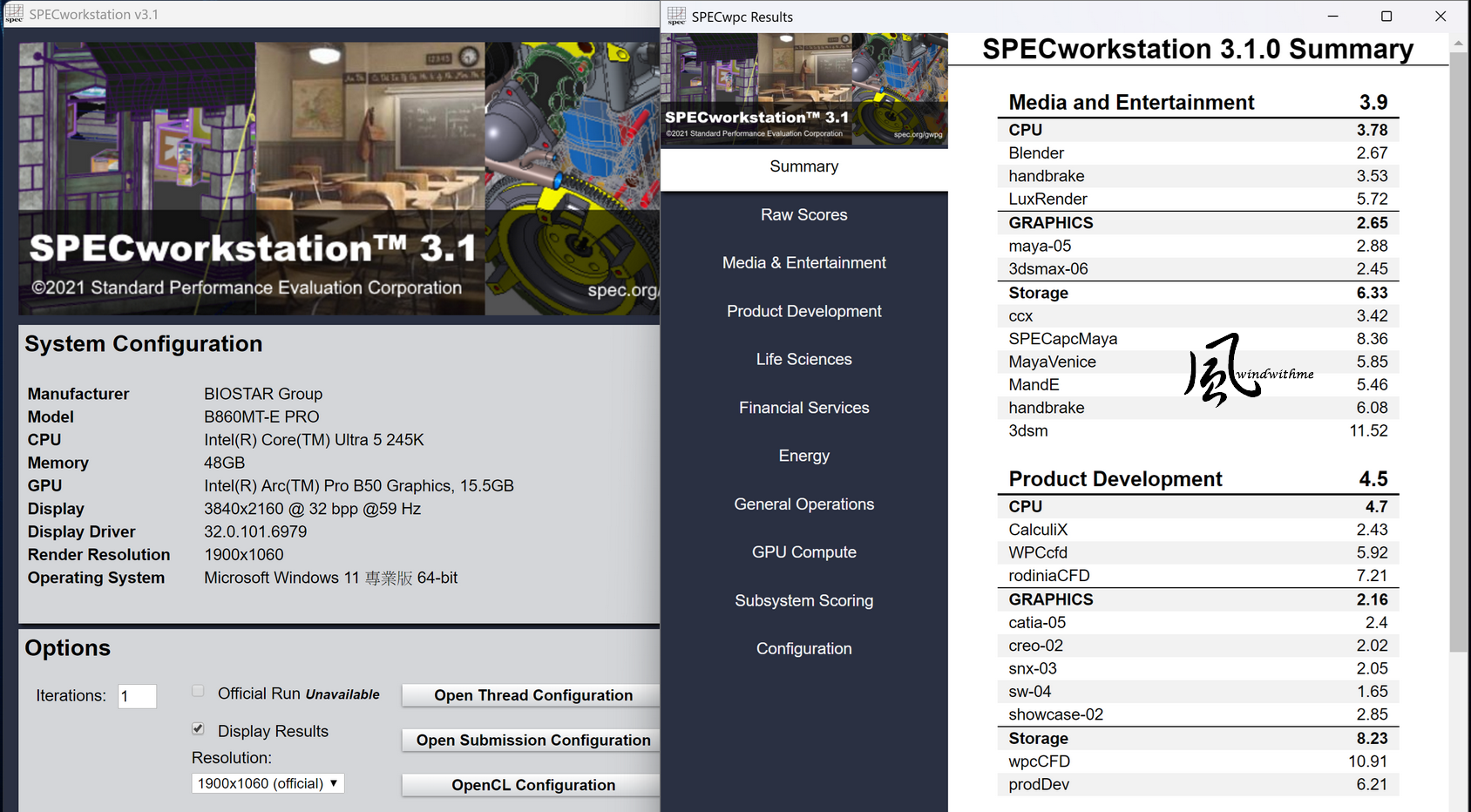Click the MandE storage row
This screenshot has width=1471, height=812.
[x=1198, y=385]
